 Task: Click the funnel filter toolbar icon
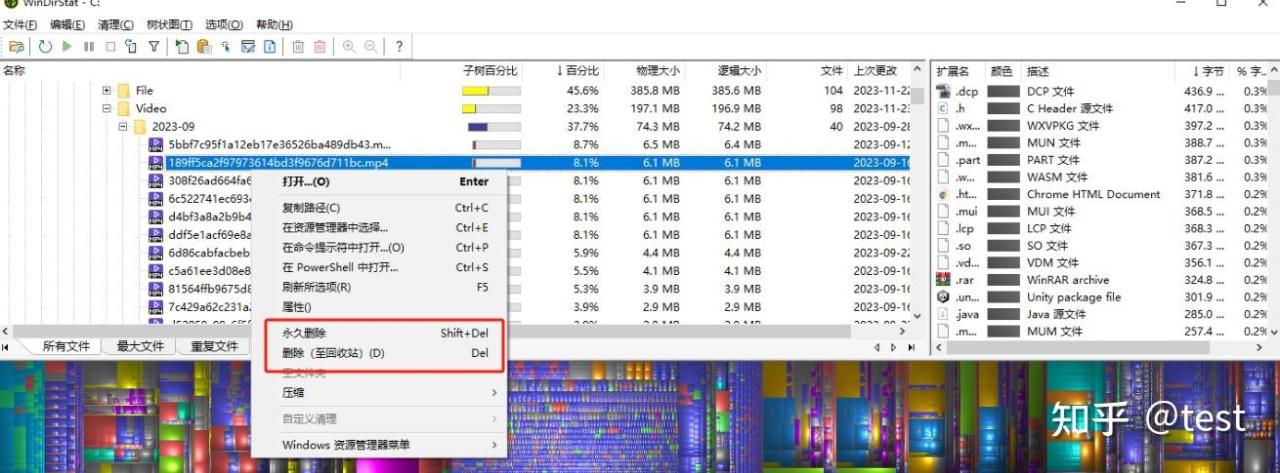[154, 46]
